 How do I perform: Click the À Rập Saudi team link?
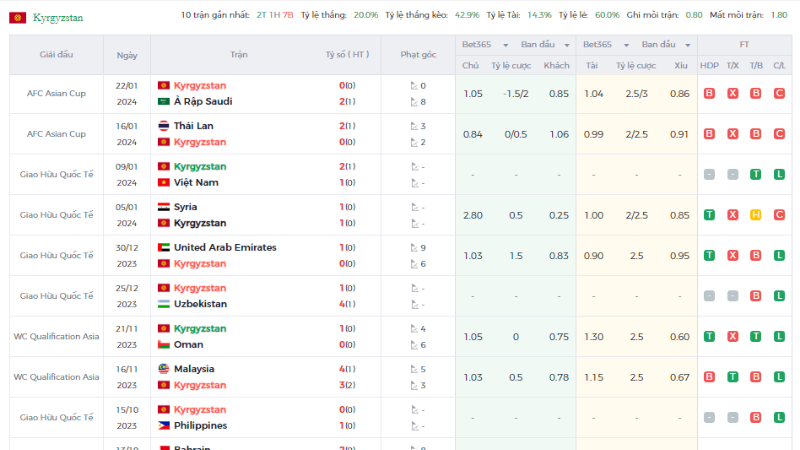pyautogui.click(x=203, y=102)
